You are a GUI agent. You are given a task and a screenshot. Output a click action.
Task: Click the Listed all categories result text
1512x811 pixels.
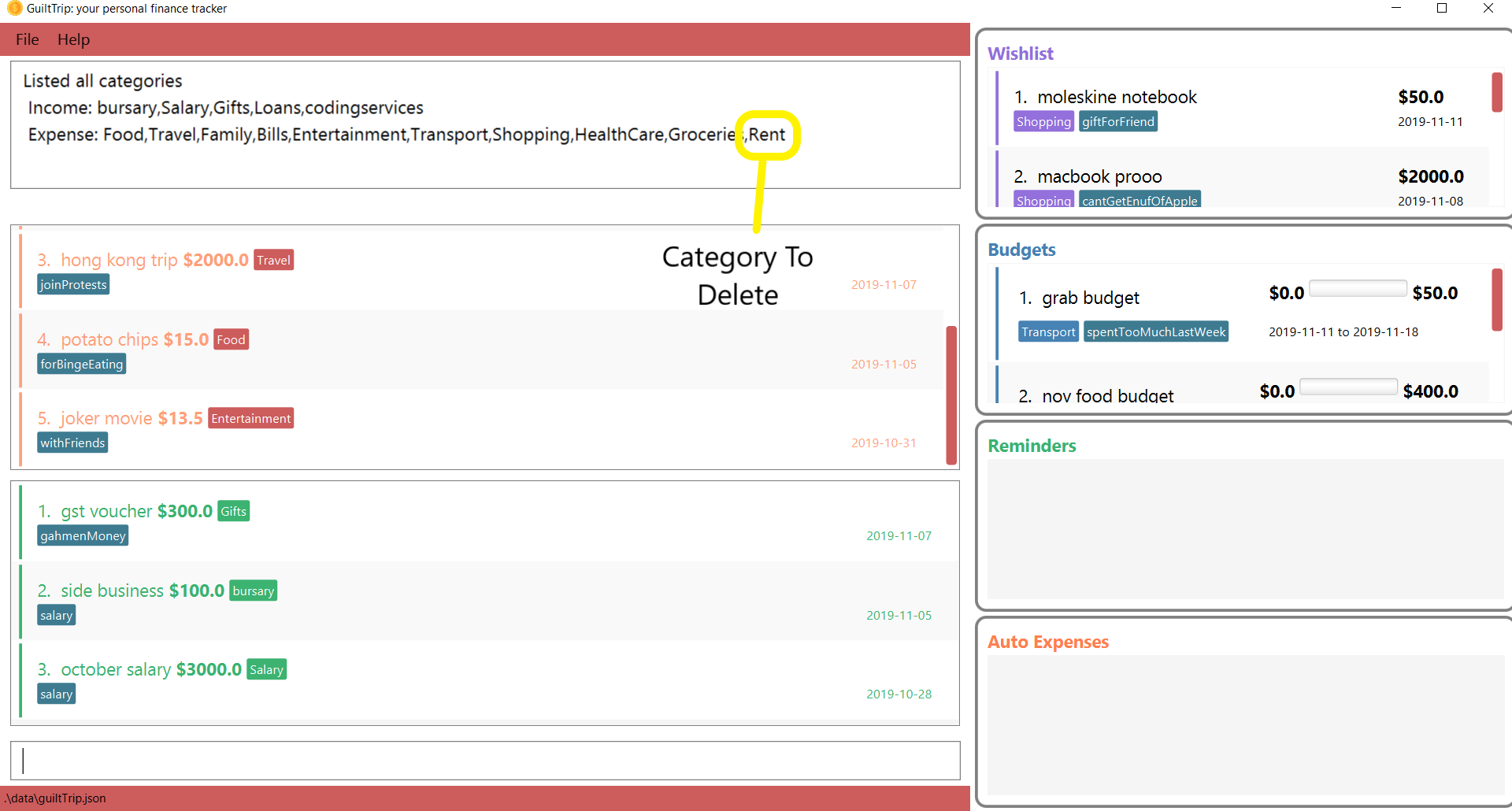[102, 81]
